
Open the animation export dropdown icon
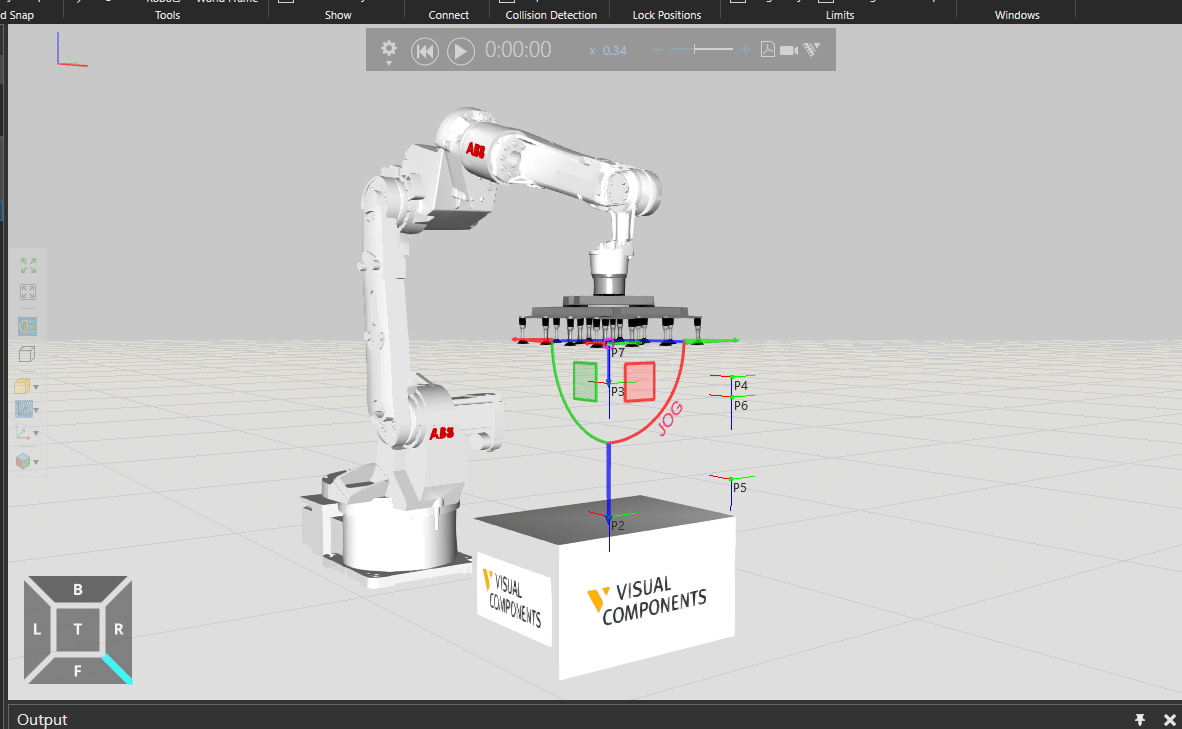(812, 50)
